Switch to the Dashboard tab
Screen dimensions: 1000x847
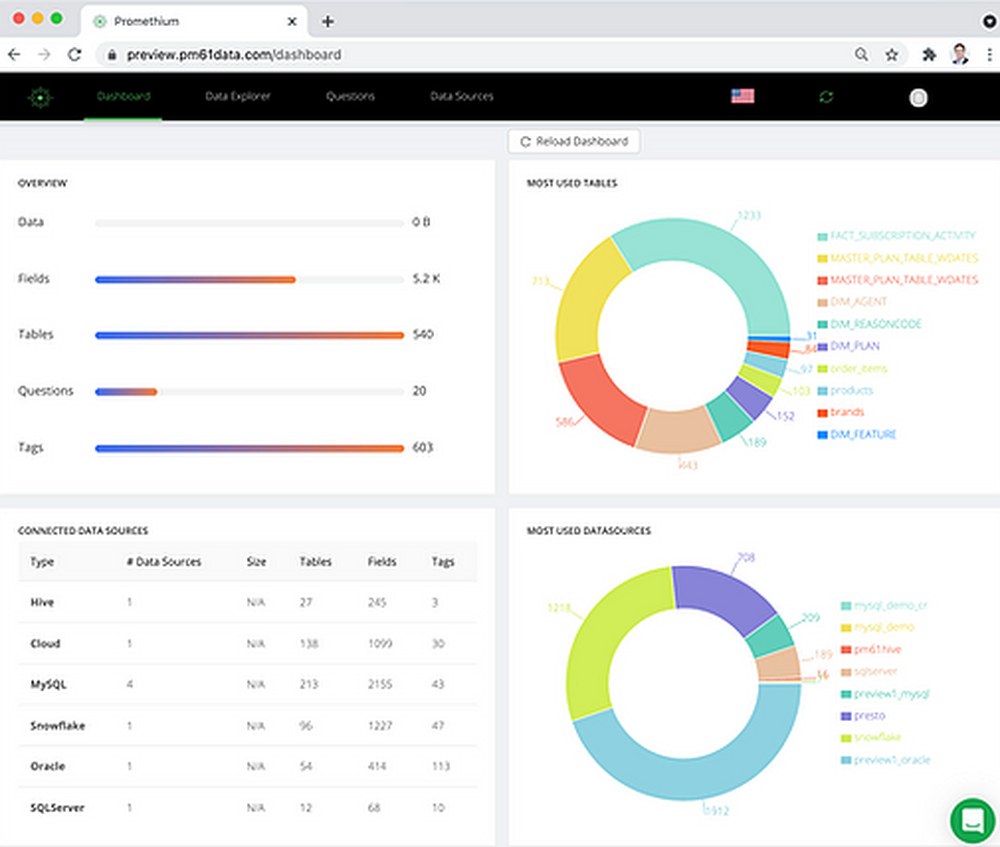123,96
